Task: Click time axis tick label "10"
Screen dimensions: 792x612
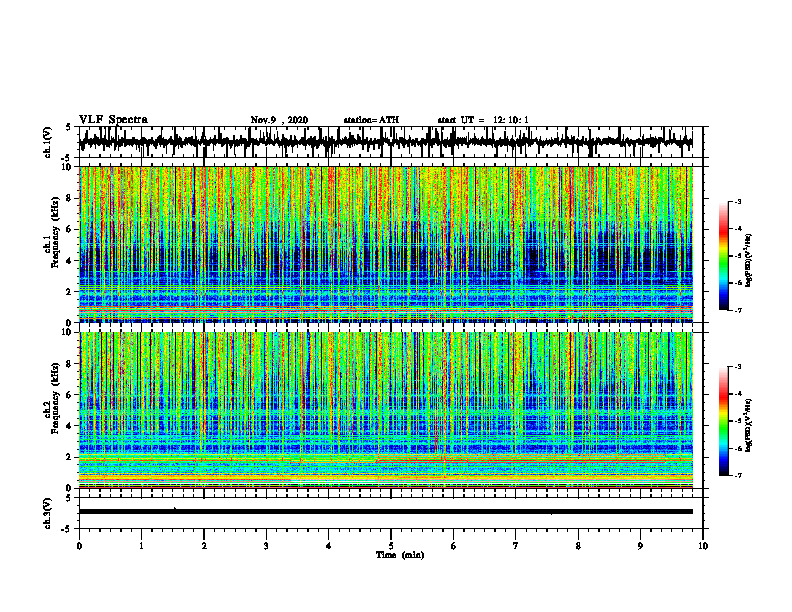Action: tap(703, 546)
